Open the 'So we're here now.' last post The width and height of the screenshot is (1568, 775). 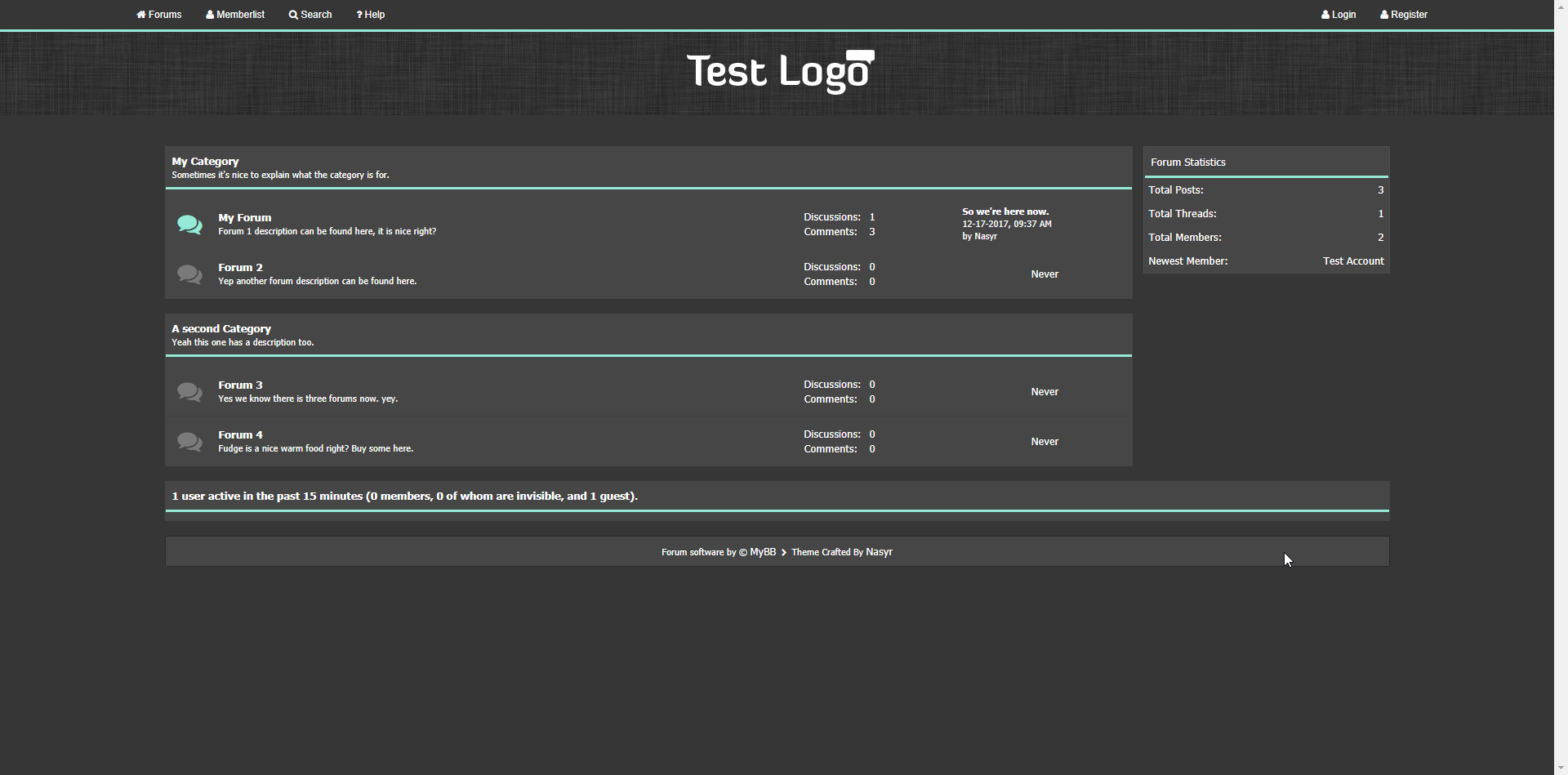pos(1005,212)
